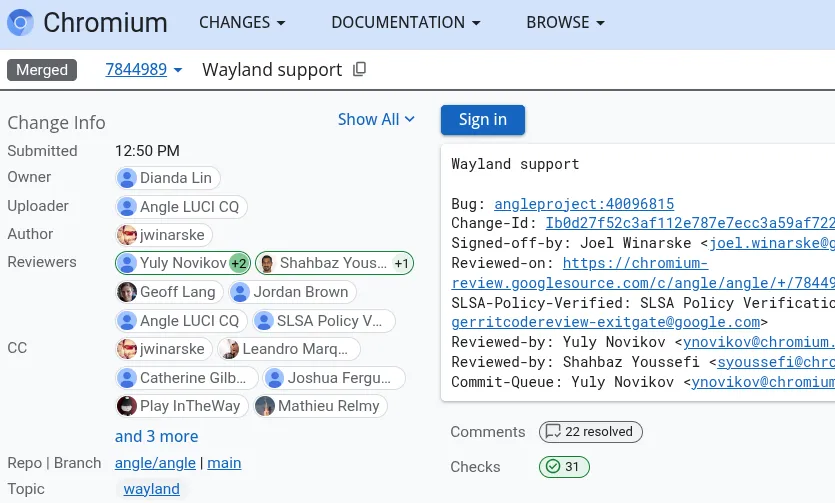The height and width of the screenshot is (503, 835).
Task: Open the 7844989 change number dropdown
Action: point(144,70)
